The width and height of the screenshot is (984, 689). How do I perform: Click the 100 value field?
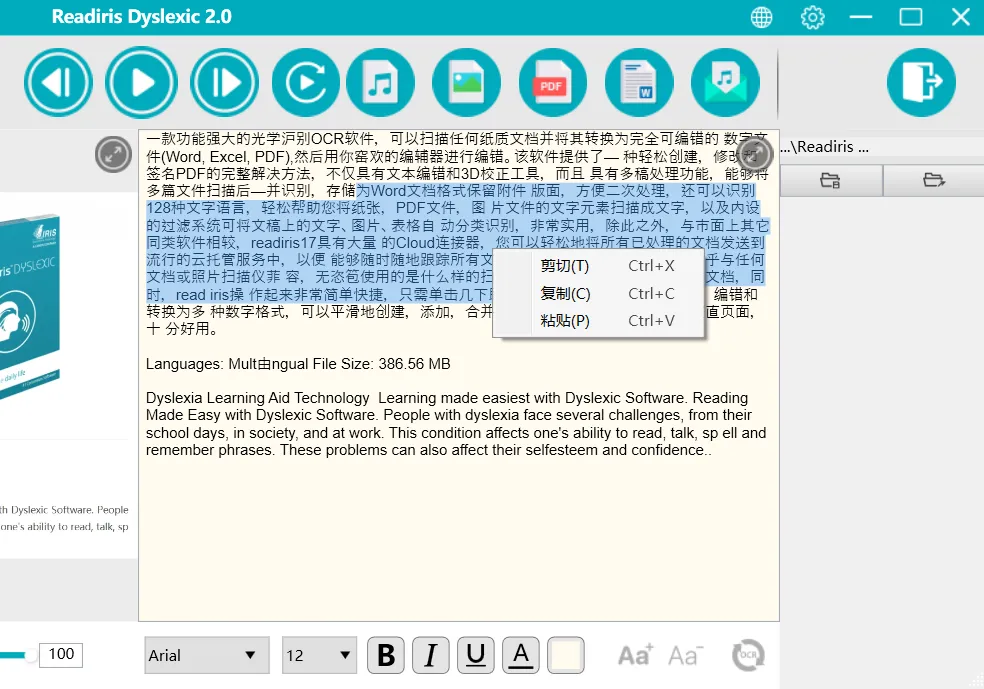click(x=61, y=654)
